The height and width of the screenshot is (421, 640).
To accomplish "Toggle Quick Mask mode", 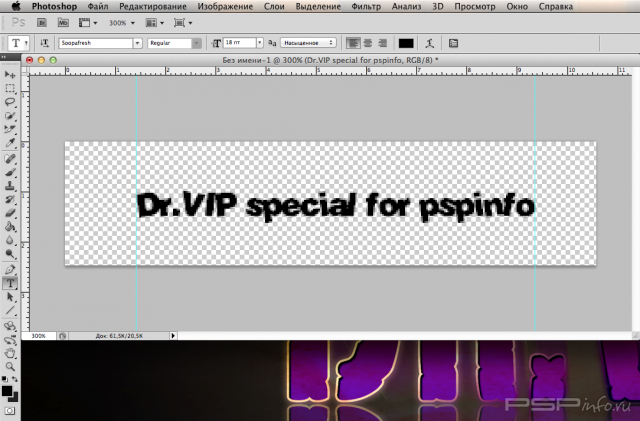I will pos(10,409).
